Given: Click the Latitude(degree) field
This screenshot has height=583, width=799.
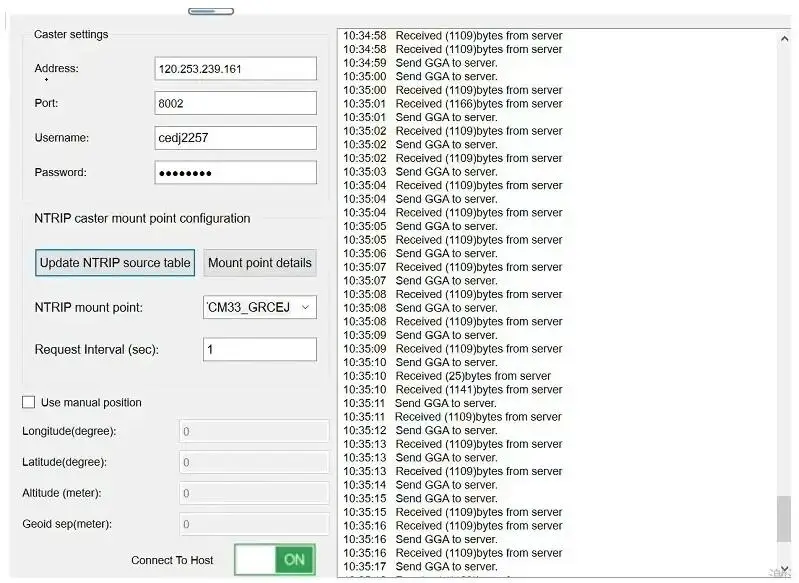Looking at the screenshot, I should click(x=254, y=462).
